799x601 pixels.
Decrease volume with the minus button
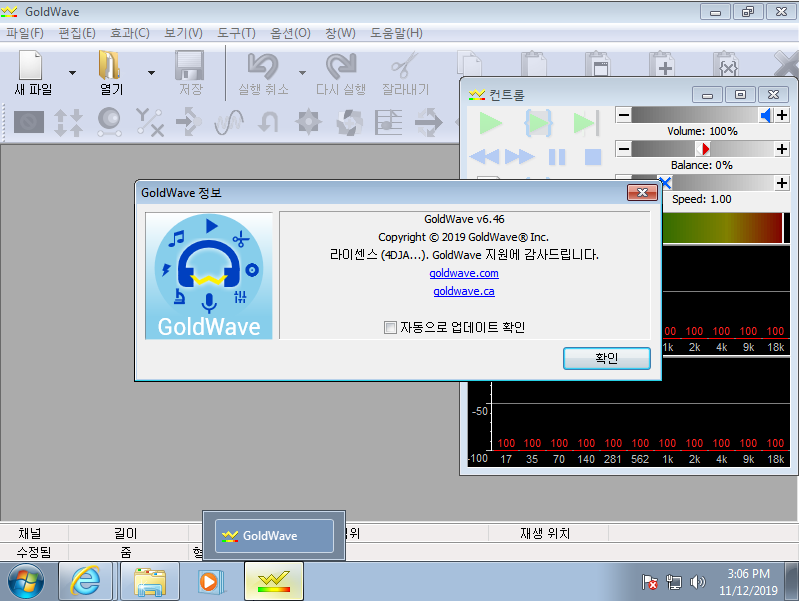pos(623,115)
